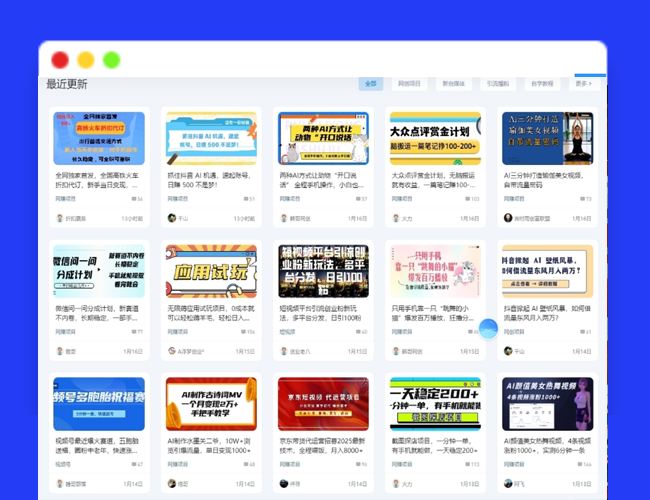
Task: Open 创业老八 author avatar
Action: [x=284, y=351]
